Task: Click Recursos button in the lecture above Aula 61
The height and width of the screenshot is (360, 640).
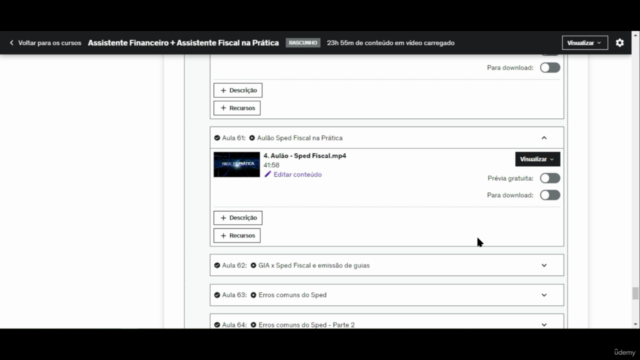Action: 237,108
